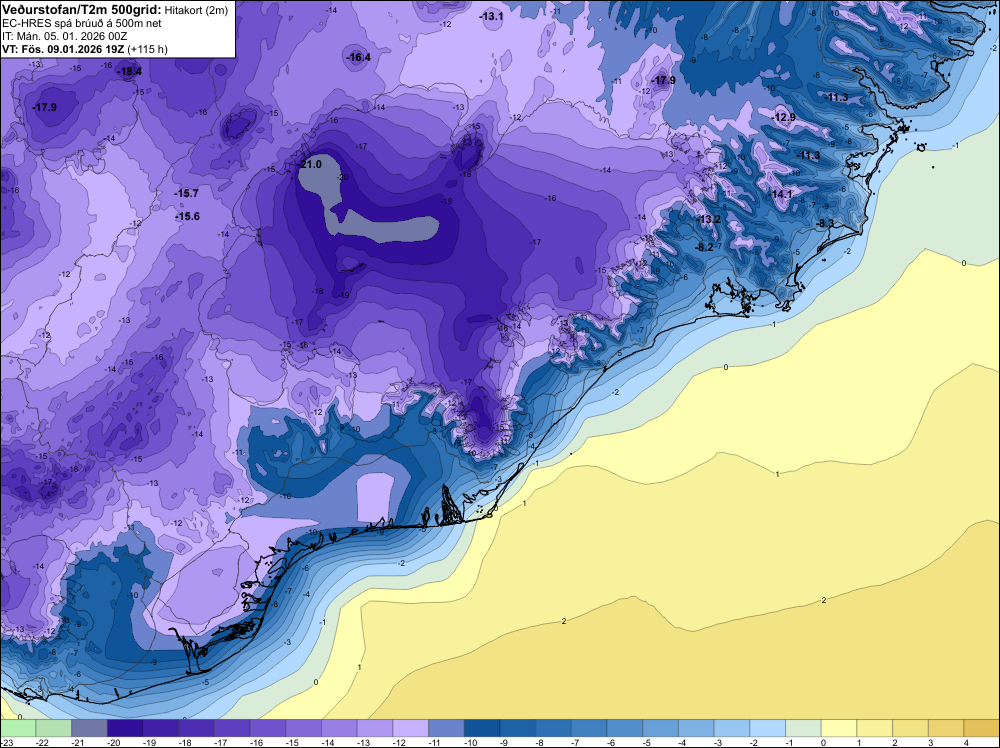Click the legend label '-11'
Image resolution: width=1000 pixels, height=748 pixels.
[435, 742]
